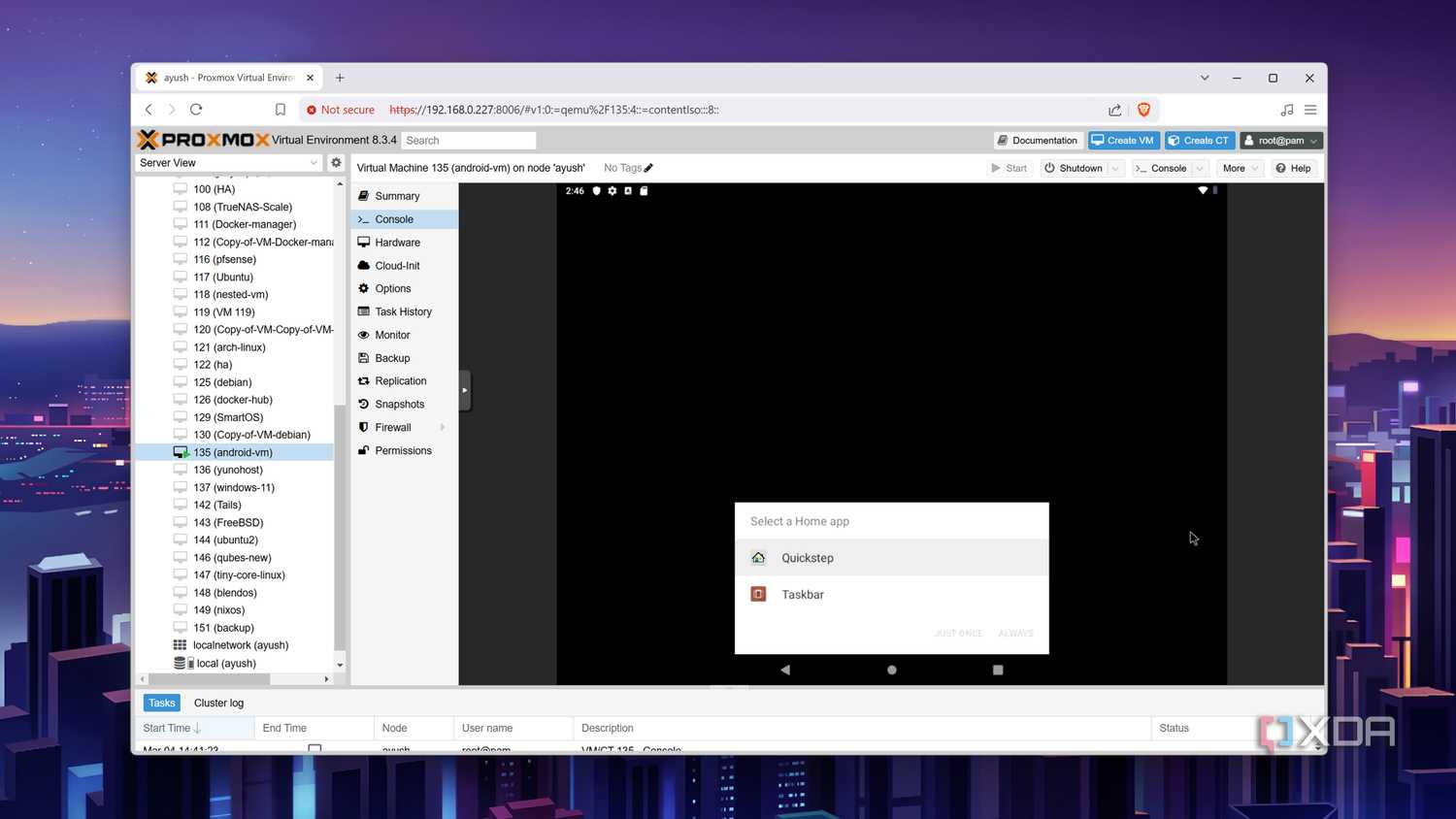
Task: Click the Help button
Action: click(1294, 169)
